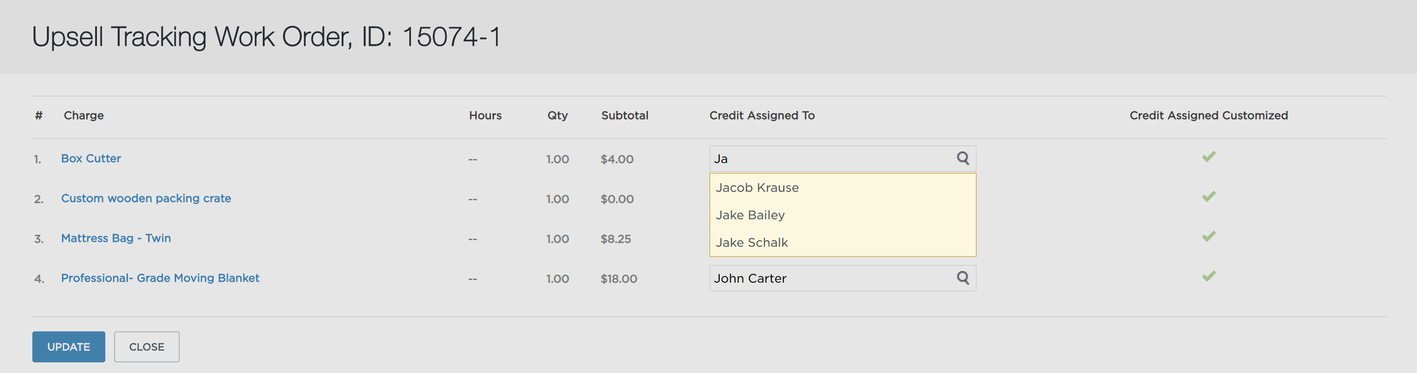The image size is (1417, 373).
Task: Open Custom wooden packing crate link
Action: tap(146, 198)
